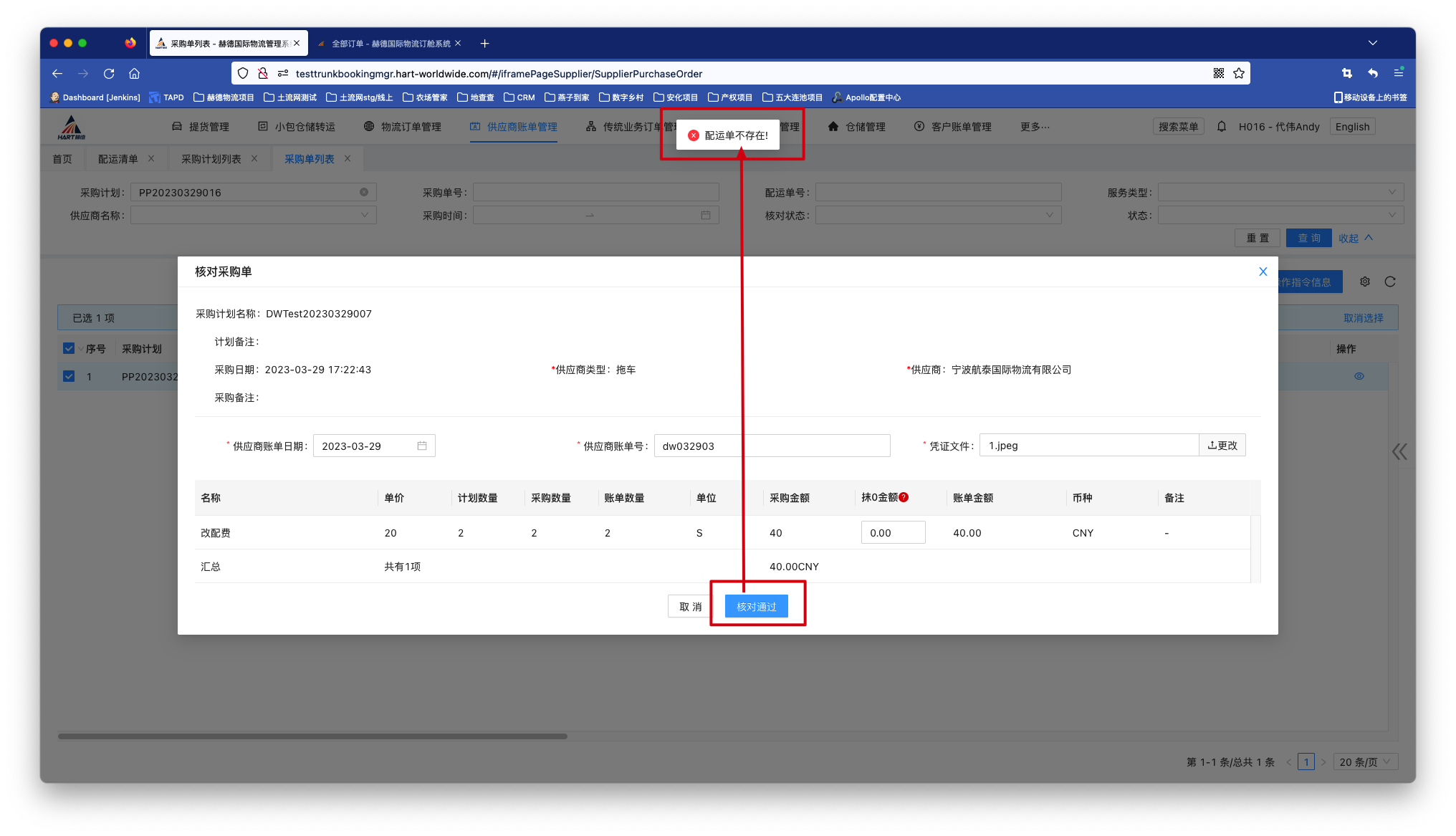Bookmark page with the star icon

(1239, 73)
